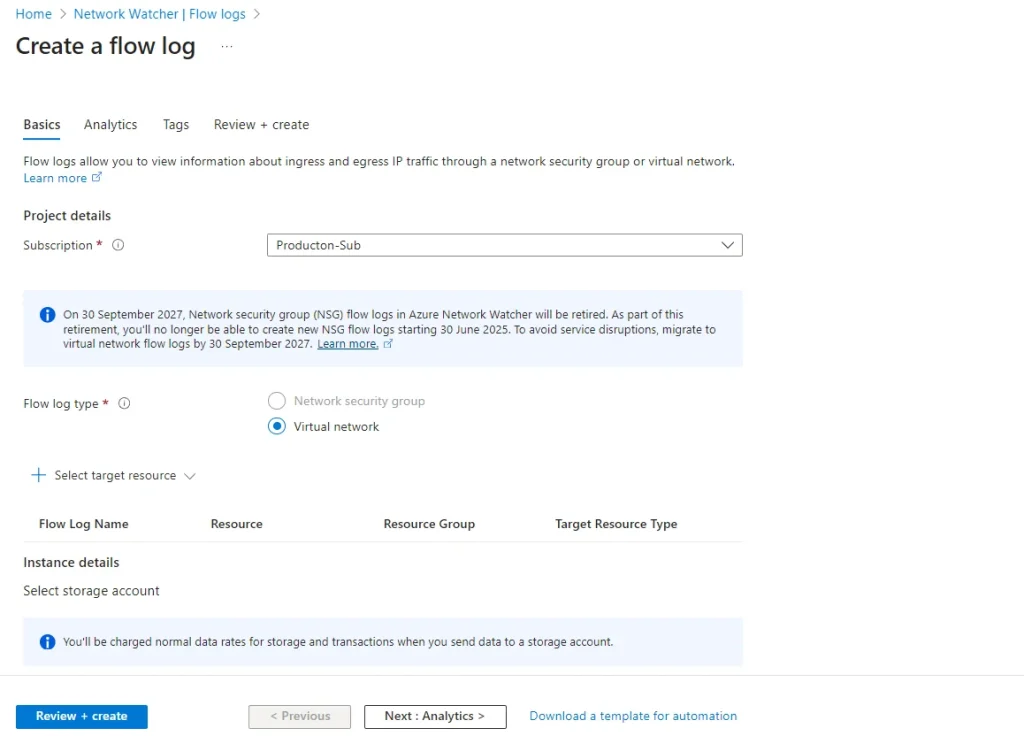Viewport: 1024px width, 736px height.
Task: Click the Subscription info icon
Action: click(118, 245)
